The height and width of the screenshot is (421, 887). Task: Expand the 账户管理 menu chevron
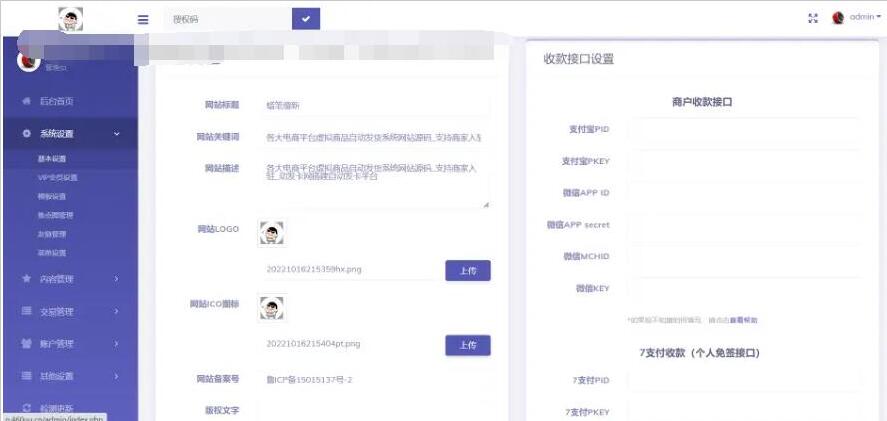pos(117,343)
